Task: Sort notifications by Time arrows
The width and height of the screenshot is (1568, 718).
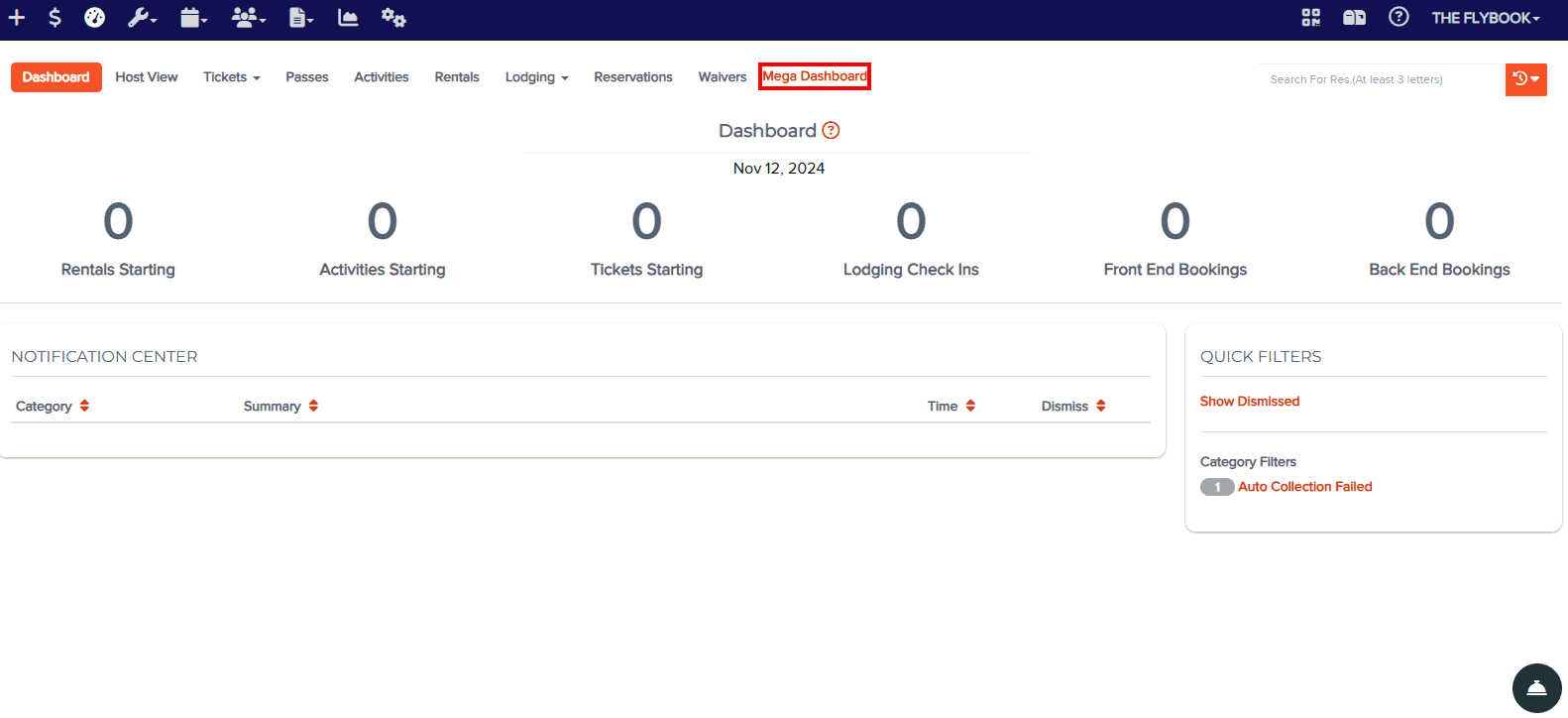Action: pos(971,406)
